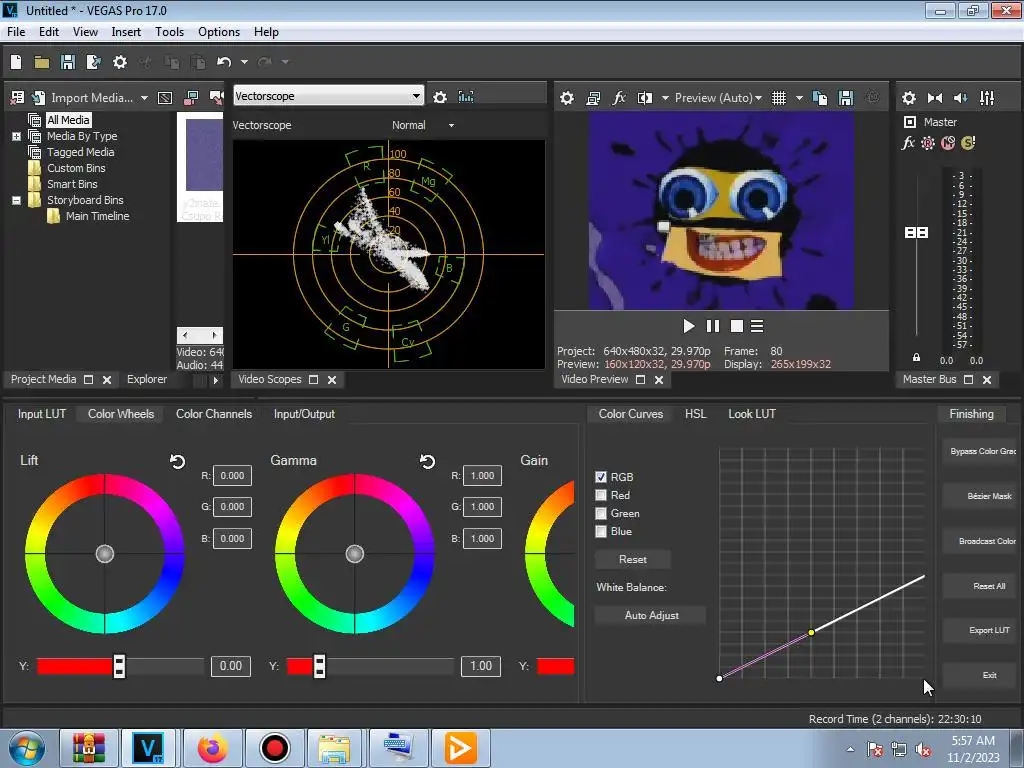Click the Render As toolbar icon
The width and height of the screenshot is (1024, 768).
[93, 62]
